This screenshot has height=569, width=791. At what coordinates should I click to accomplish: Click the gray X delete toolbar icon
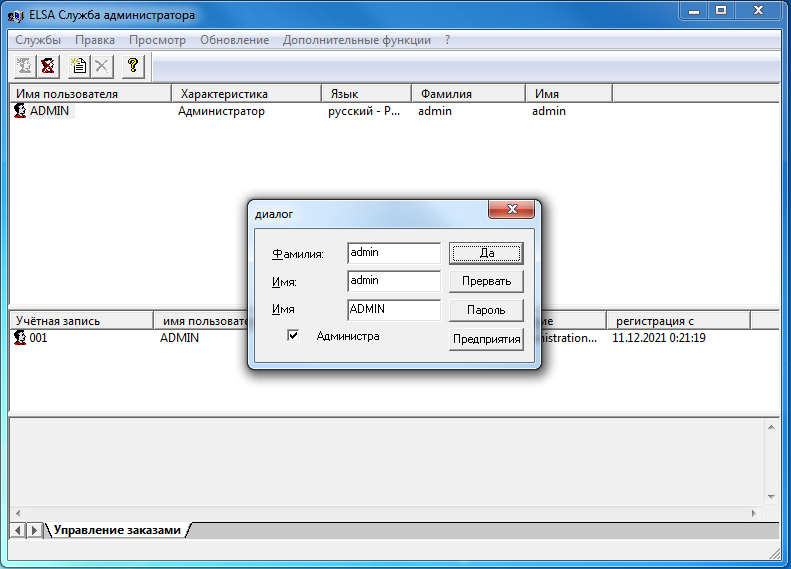click(x=102, y=66)
